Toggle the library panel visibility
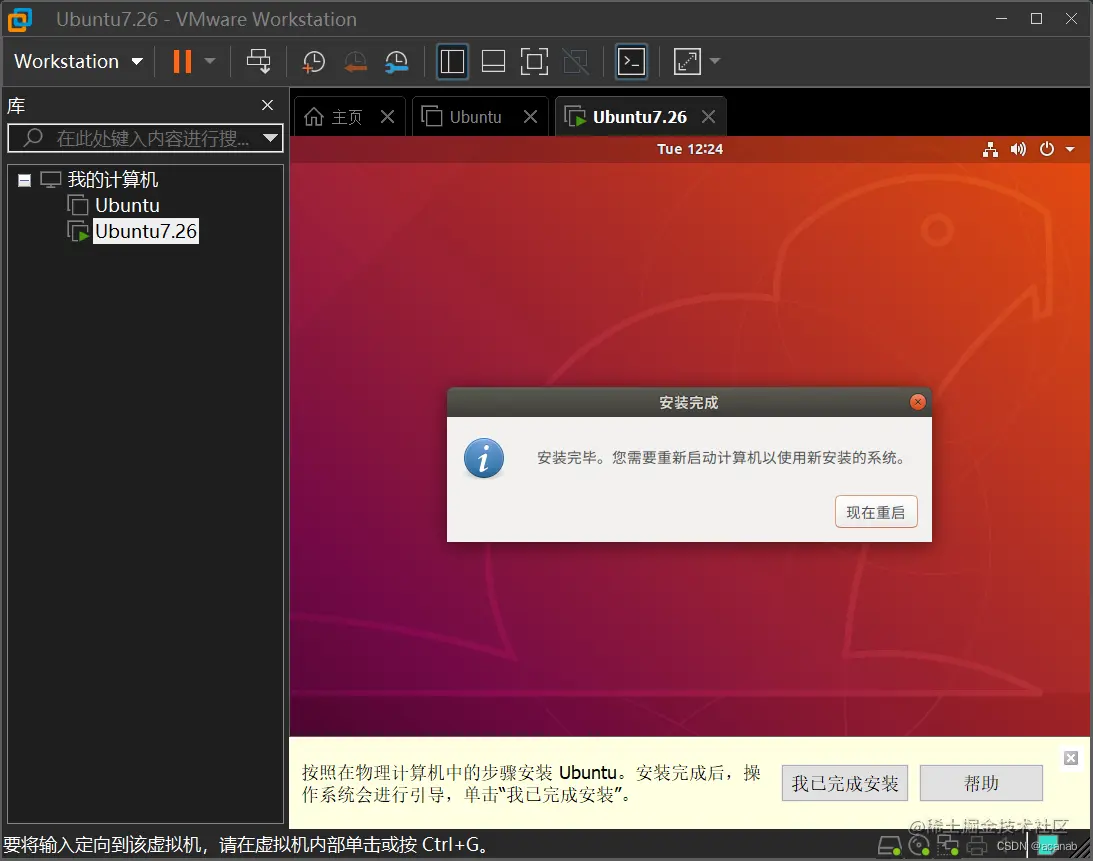This screenshot has width=1093, height=861. pyautogui.click(x=452, y=61)
